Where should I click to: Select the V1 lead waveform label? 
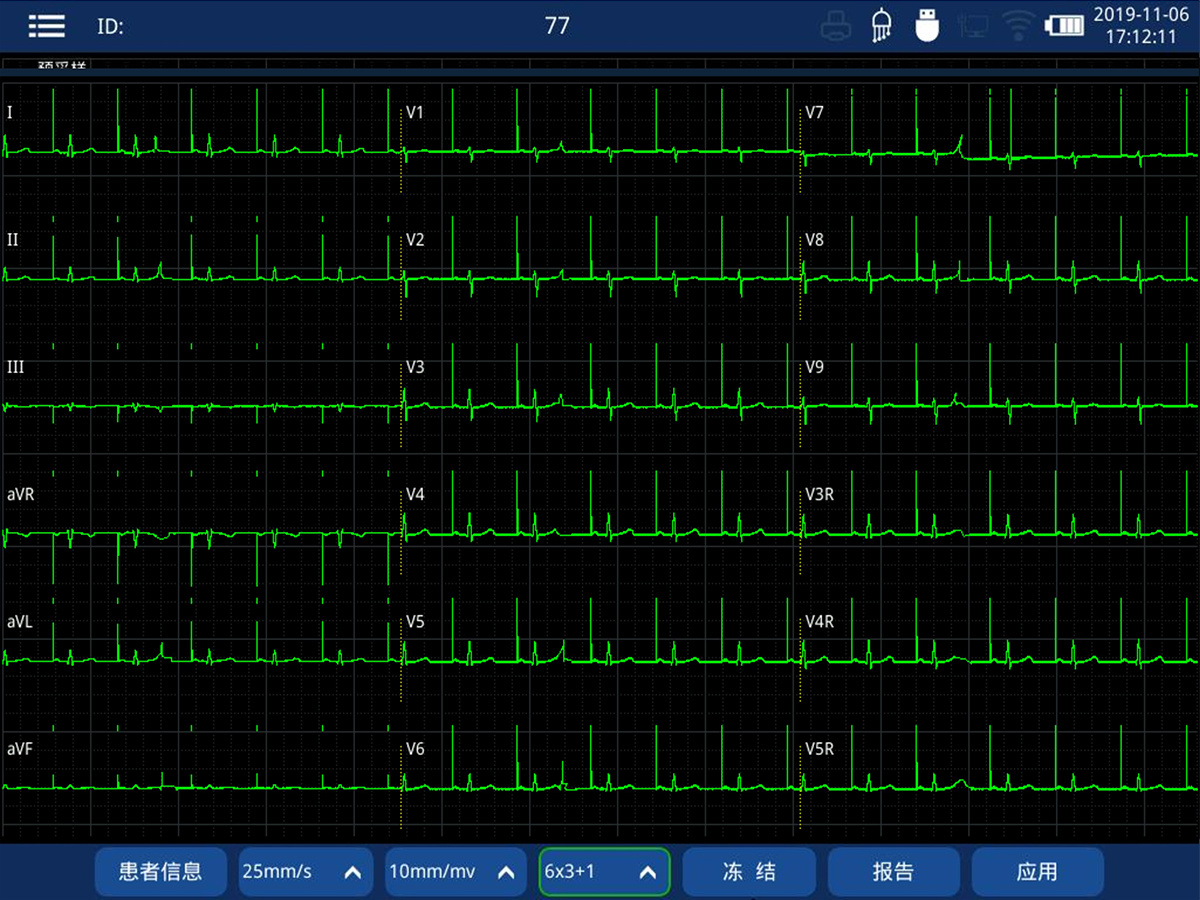coord(415,113)
